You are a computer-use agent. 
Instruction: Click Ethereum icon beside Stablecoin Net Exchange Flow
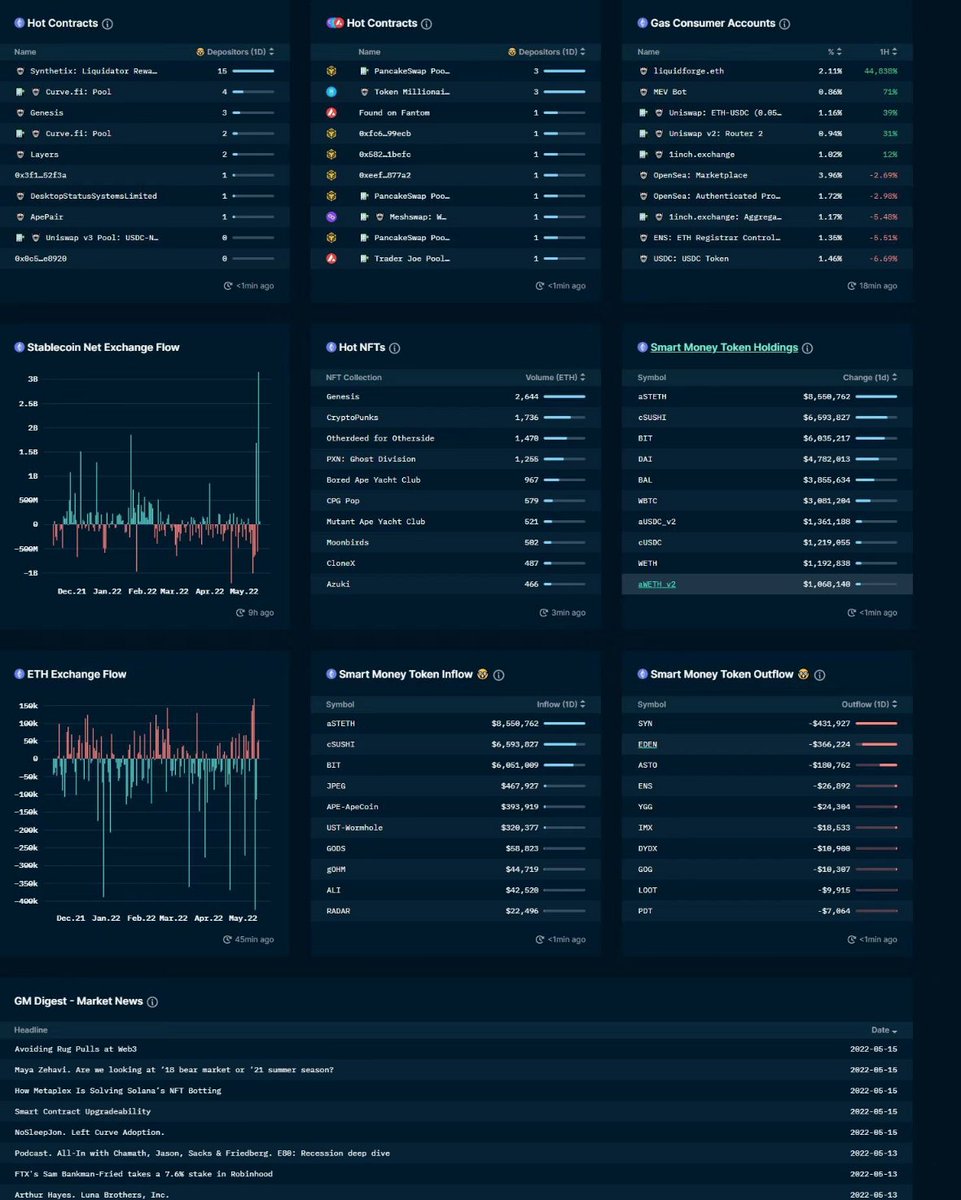pyautogui.click(x=19, y=348)
